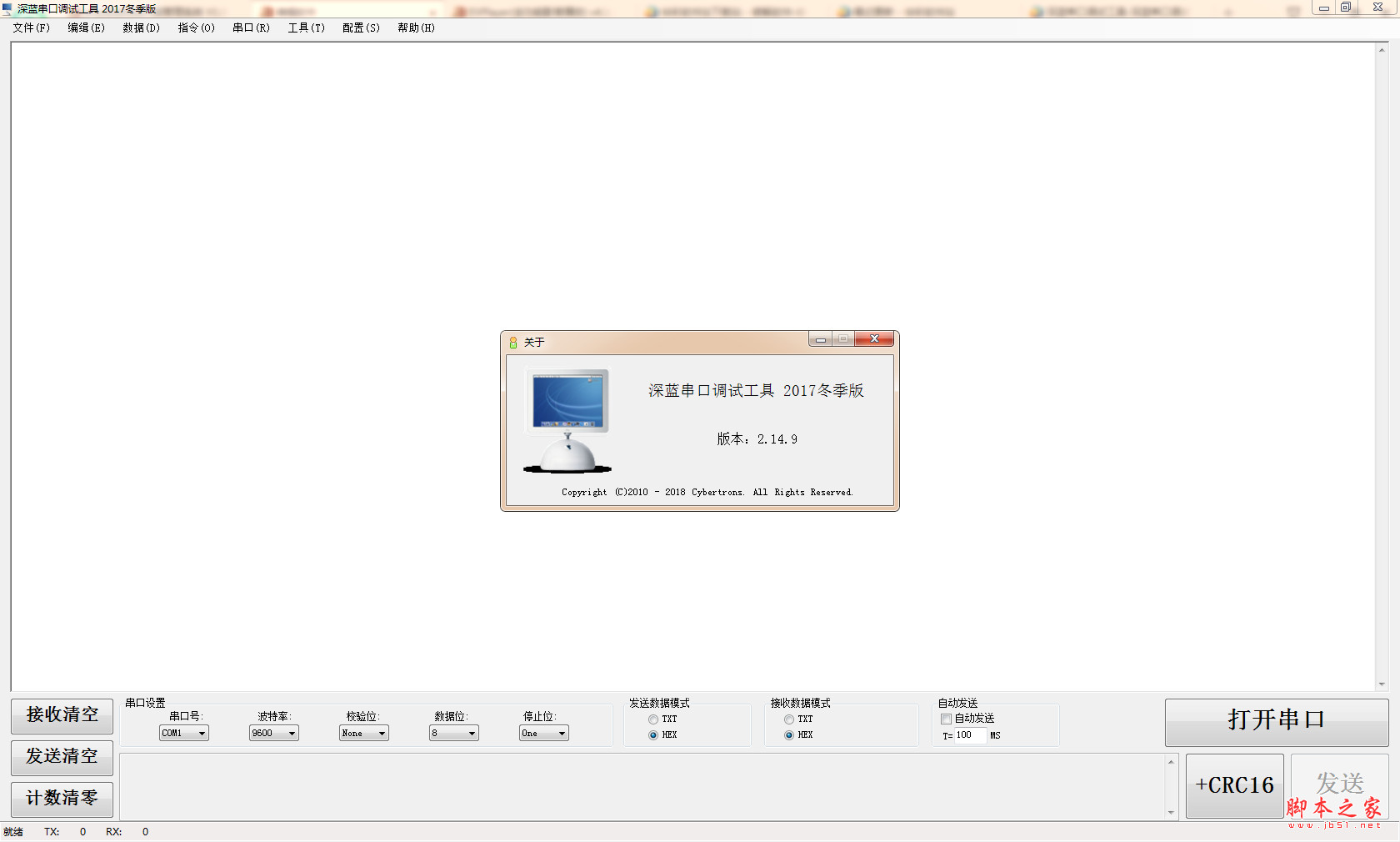1400x842 pixels.
Task: Select TXT receive data mode
Action: (x=789, y=719)
